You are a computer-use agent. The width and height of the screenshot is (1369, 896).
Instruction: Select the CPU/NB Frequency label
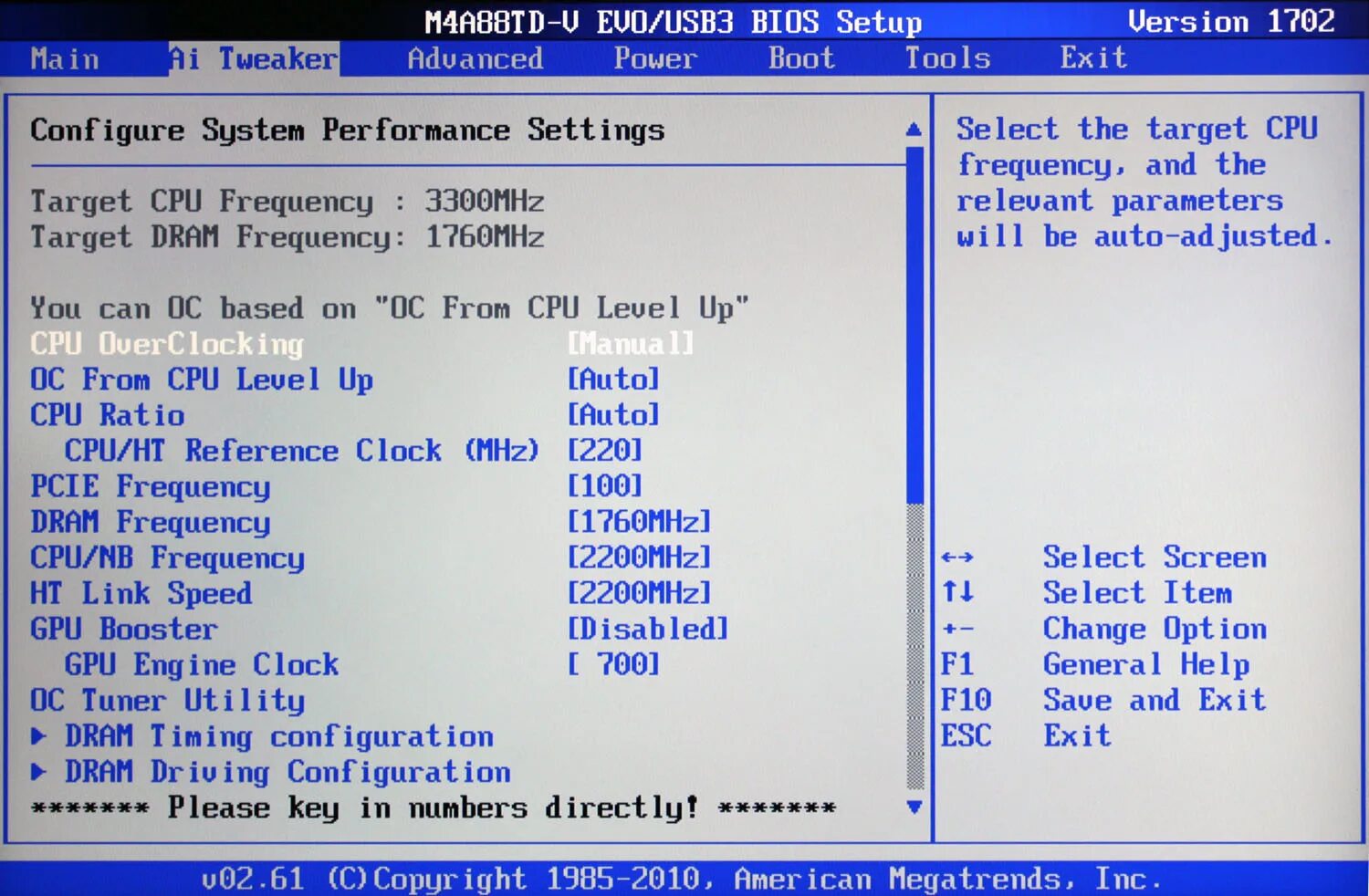pyautogui.click(x=168, y=557)
